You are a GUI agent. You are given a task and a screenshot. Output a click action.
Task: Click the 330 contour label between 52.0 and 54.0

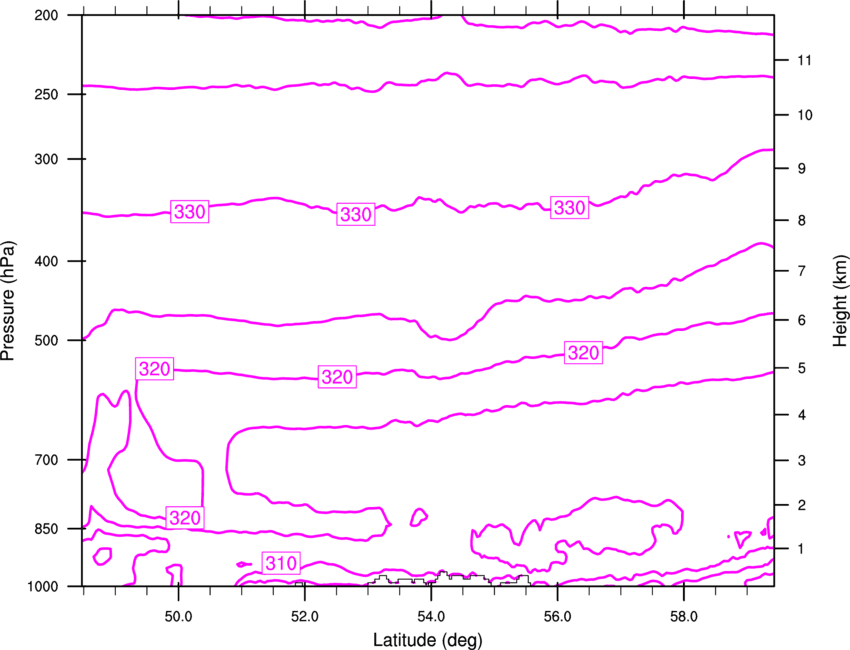[x=356, y=214]
